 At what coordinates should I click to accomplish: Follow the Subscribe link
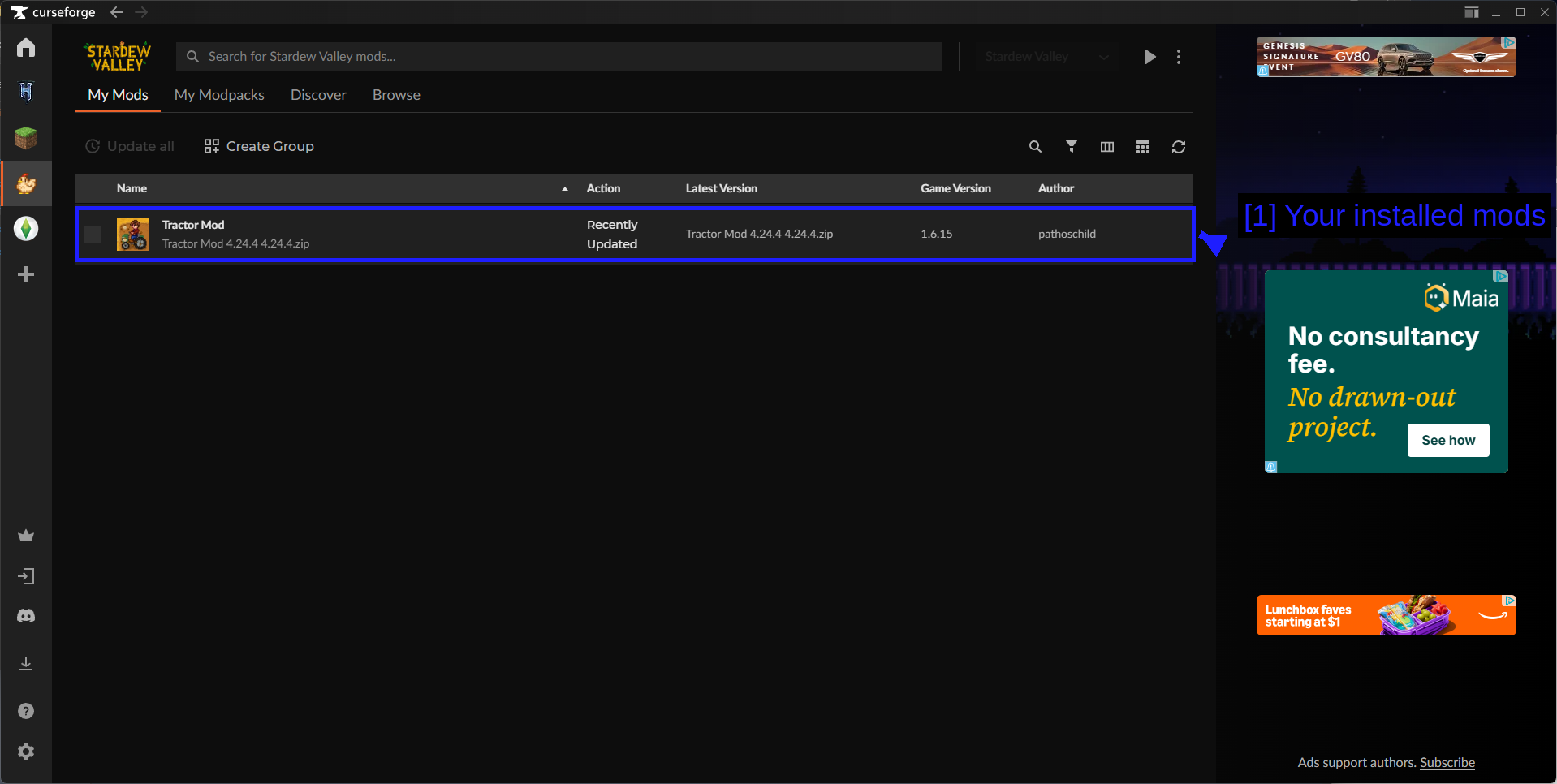coord(1447,763)
